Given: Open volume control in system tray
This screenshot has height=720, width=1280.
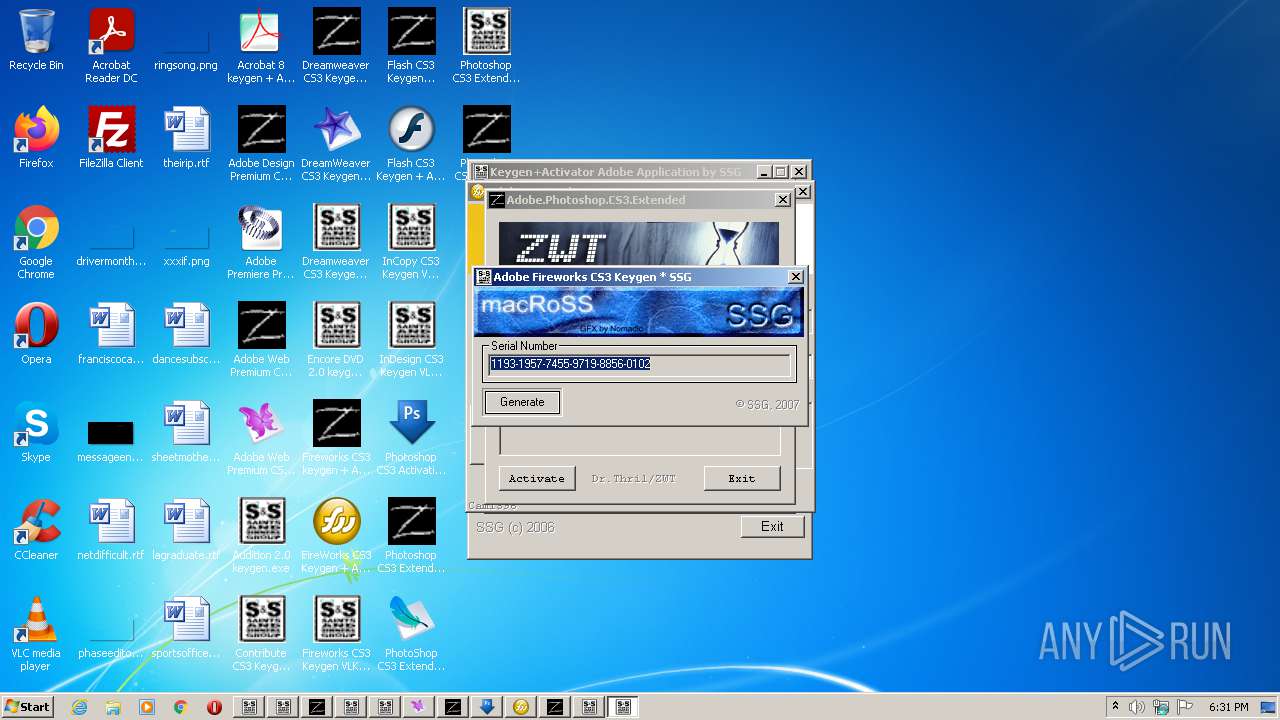Looking at the screenshot, I should click(1137, 707).
